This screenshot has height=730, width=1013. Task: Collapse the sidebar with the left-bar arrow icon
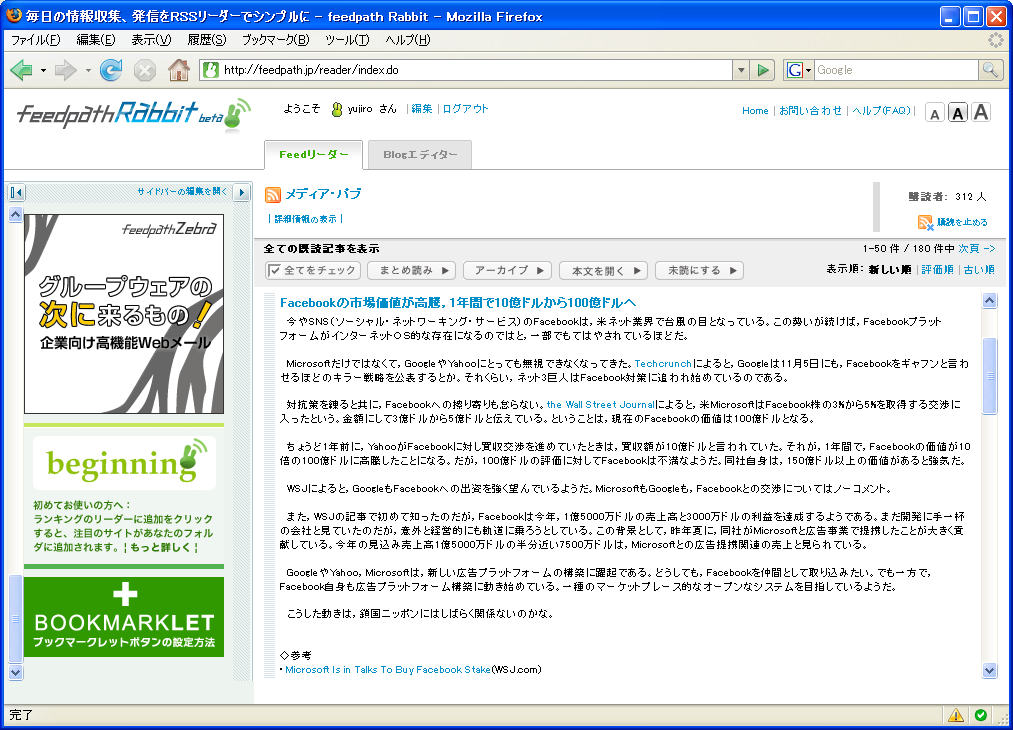pyautogui.click(x=17, y=192)
